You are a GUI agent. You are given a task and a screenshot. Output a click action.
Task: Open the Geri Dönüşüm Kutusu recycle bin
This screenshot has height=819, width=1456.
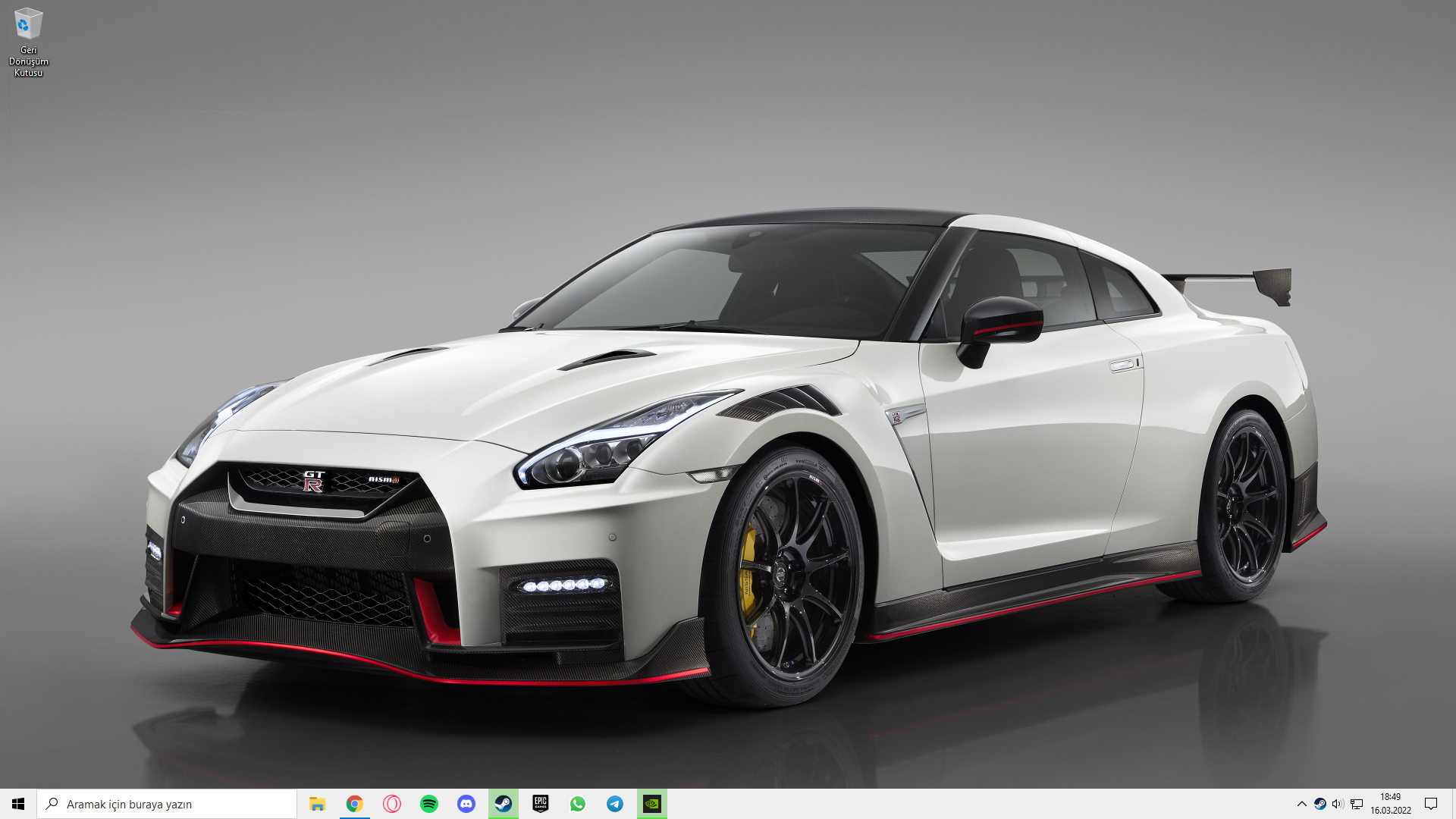28,40
